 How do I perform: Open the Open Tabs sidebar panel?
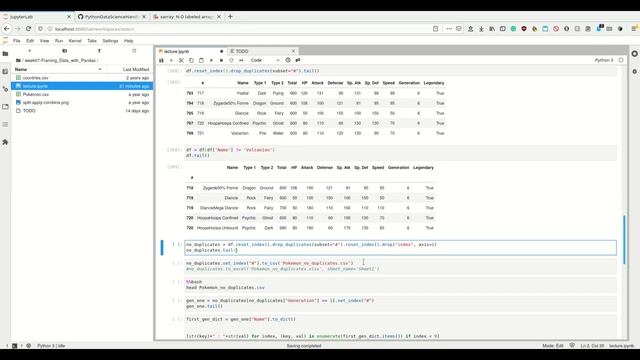[x=5, y=107]
